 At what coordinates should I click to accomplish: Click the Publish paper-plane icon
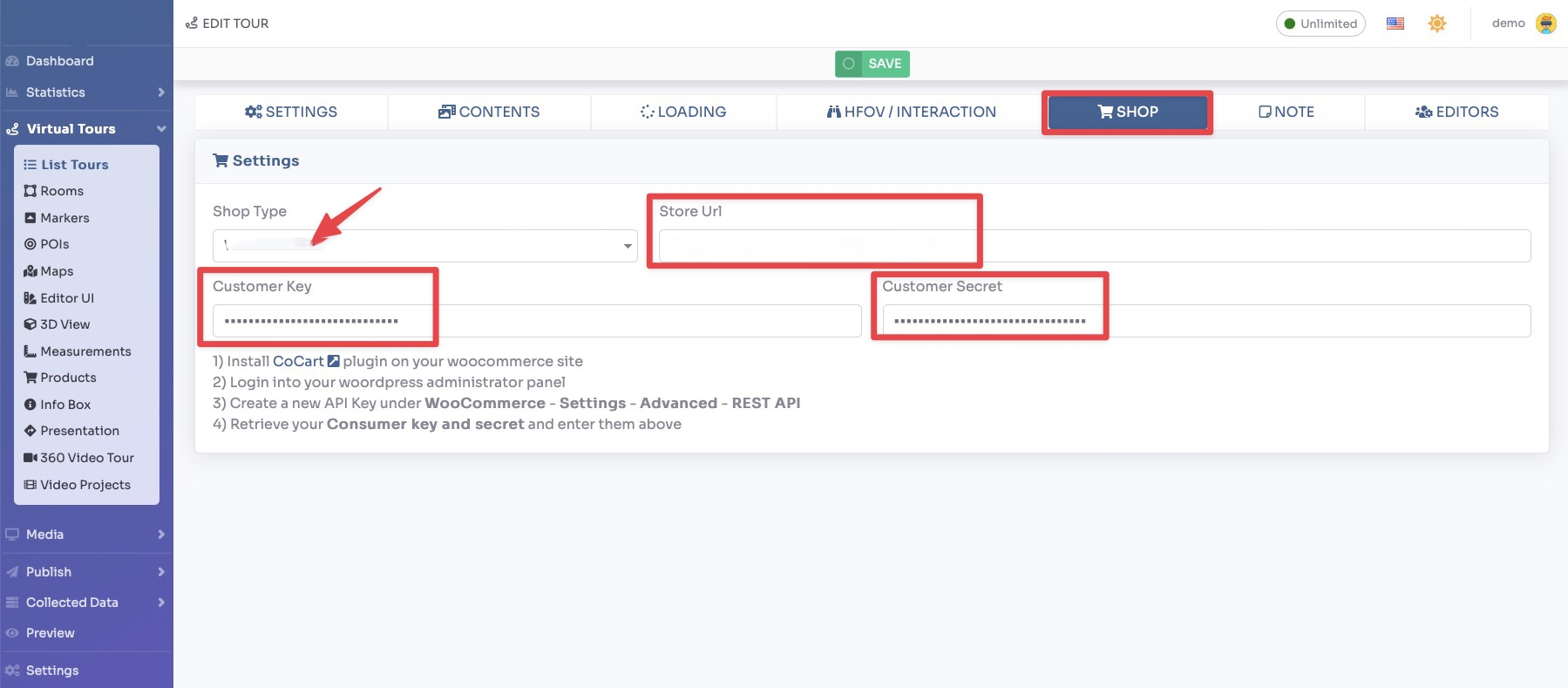click(12, 572)
